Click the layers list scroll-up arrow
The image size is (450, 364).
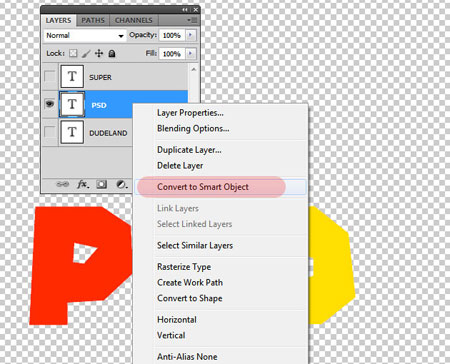(194, 69)
